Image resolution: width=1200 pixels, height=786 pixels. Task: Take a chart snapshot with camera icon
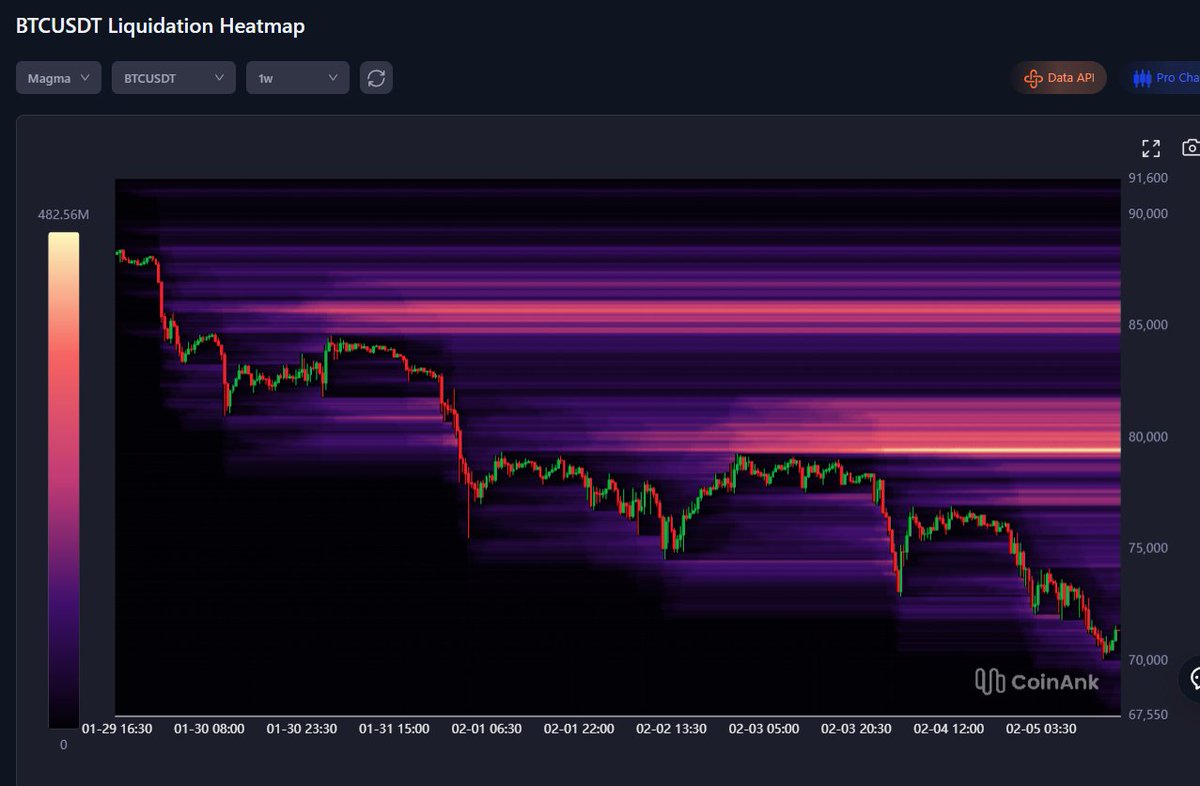(x=1191, y=148)
